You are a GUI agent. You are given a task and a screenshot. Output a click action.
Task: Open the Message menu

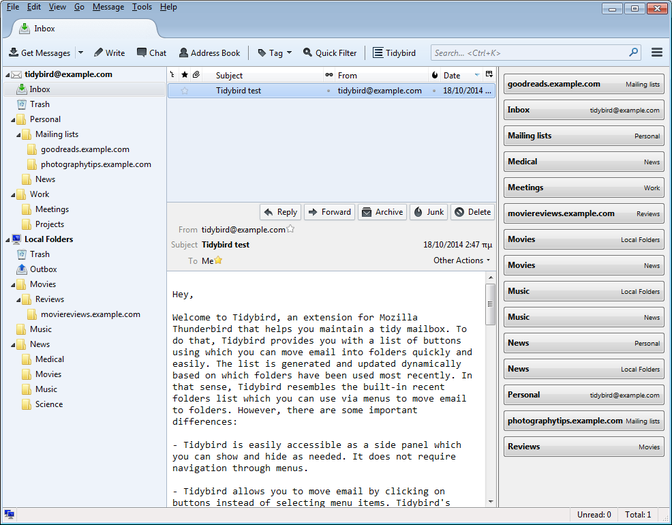point(108,7)
